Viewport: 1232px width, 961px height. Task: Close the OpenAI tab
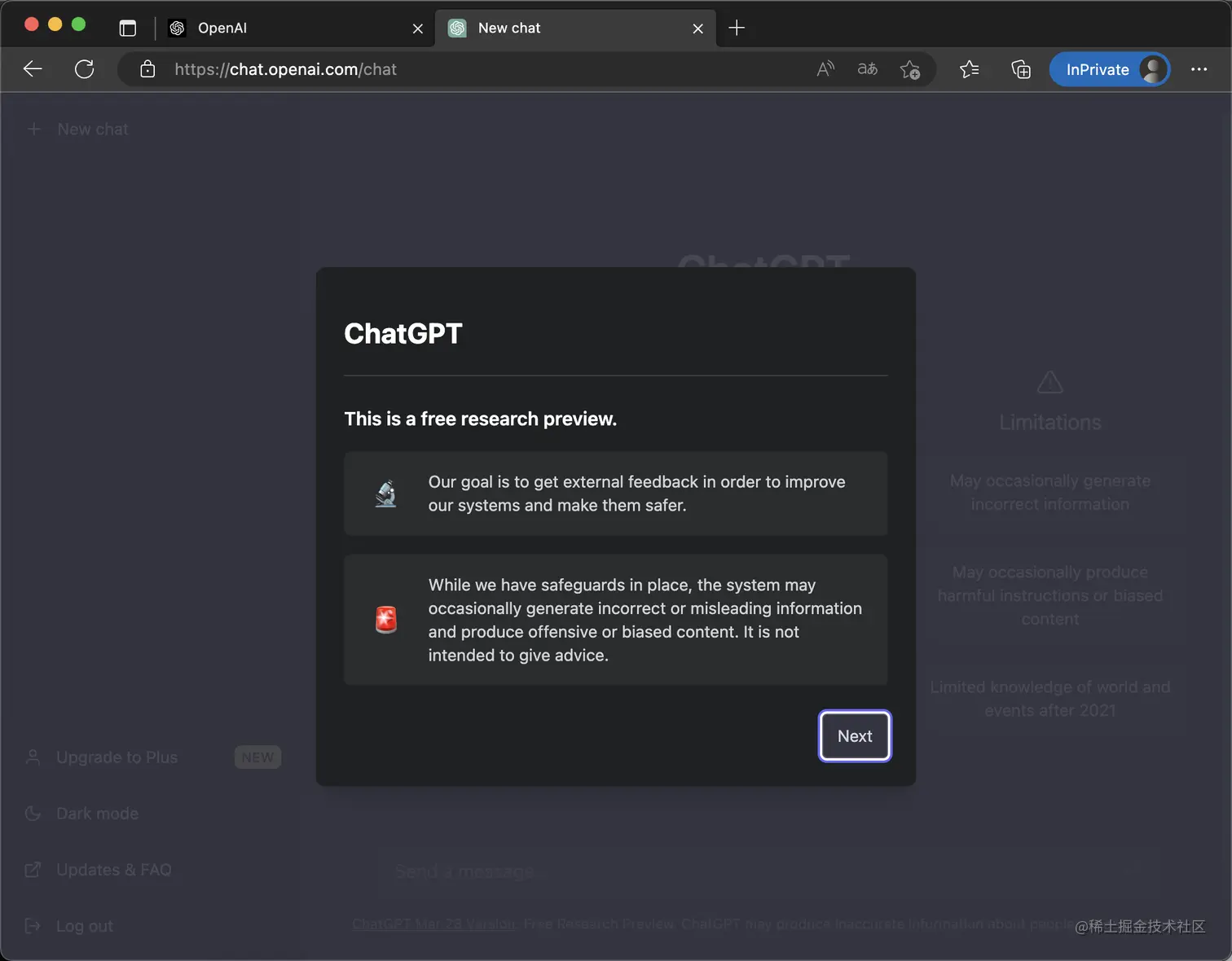(418, 29)
